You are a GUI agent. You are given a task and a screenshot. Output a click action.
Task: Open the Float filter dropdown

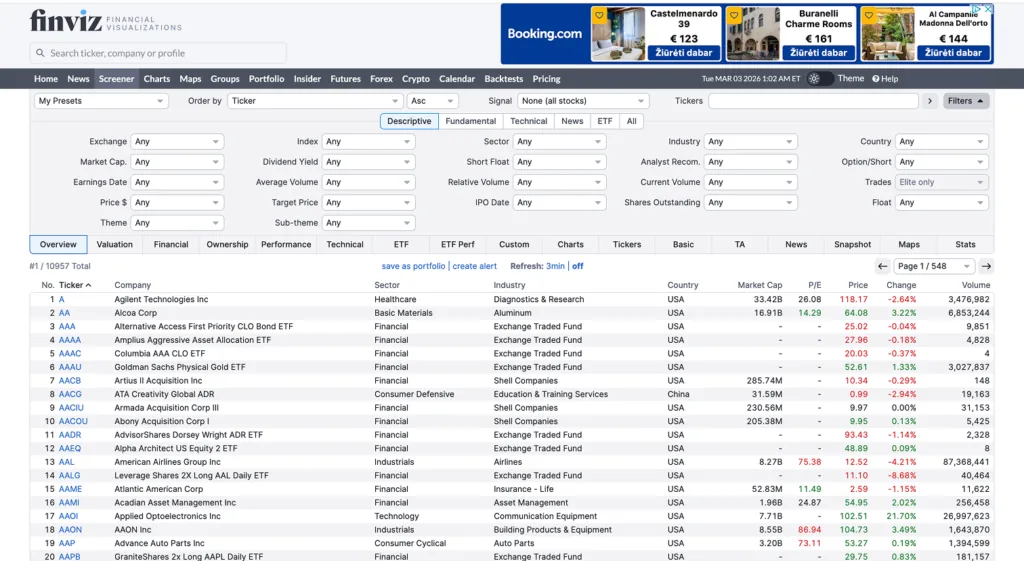[x=941, y=202]
